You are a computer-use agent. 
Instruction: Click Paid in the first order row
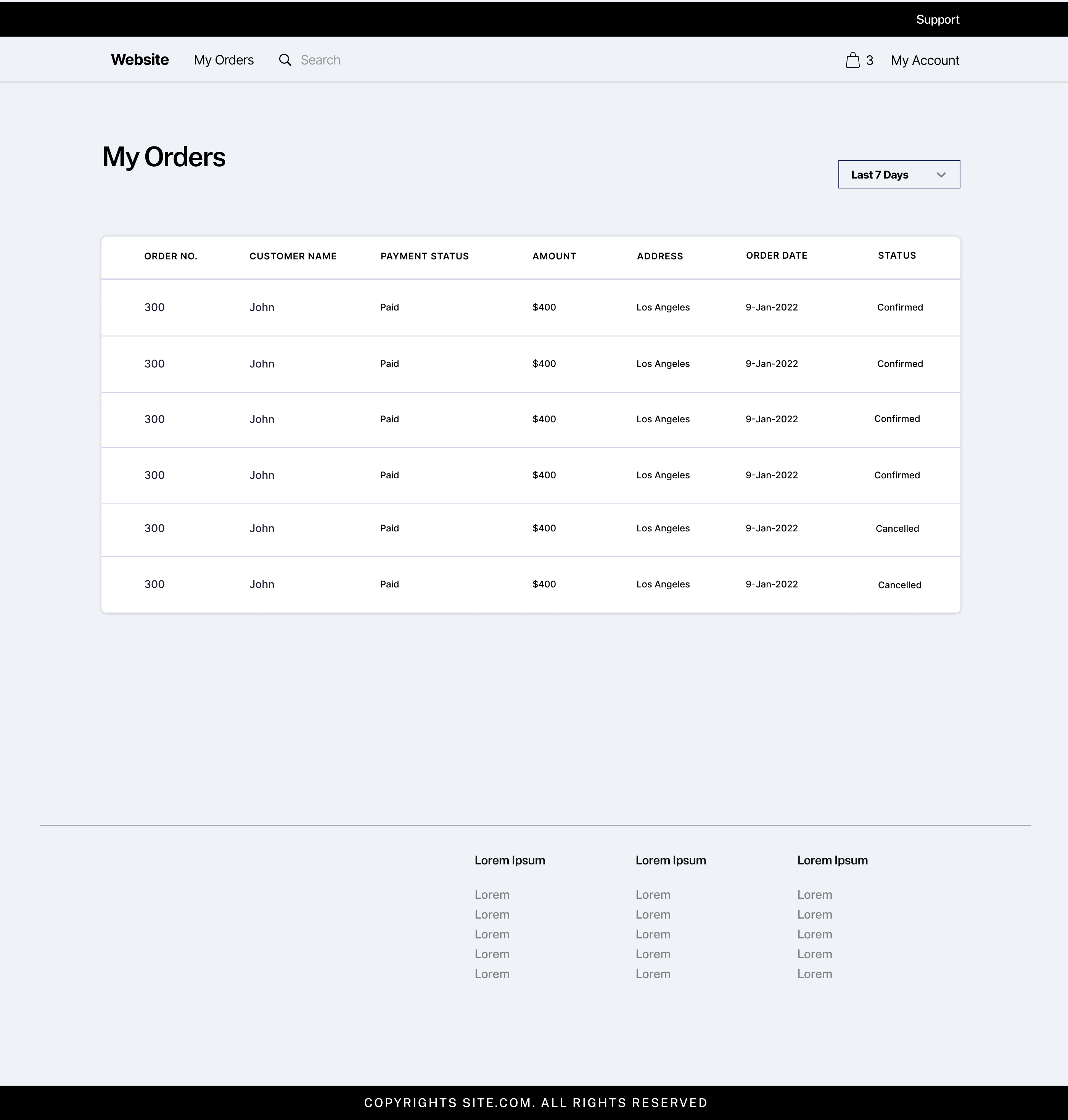[389, 307]
